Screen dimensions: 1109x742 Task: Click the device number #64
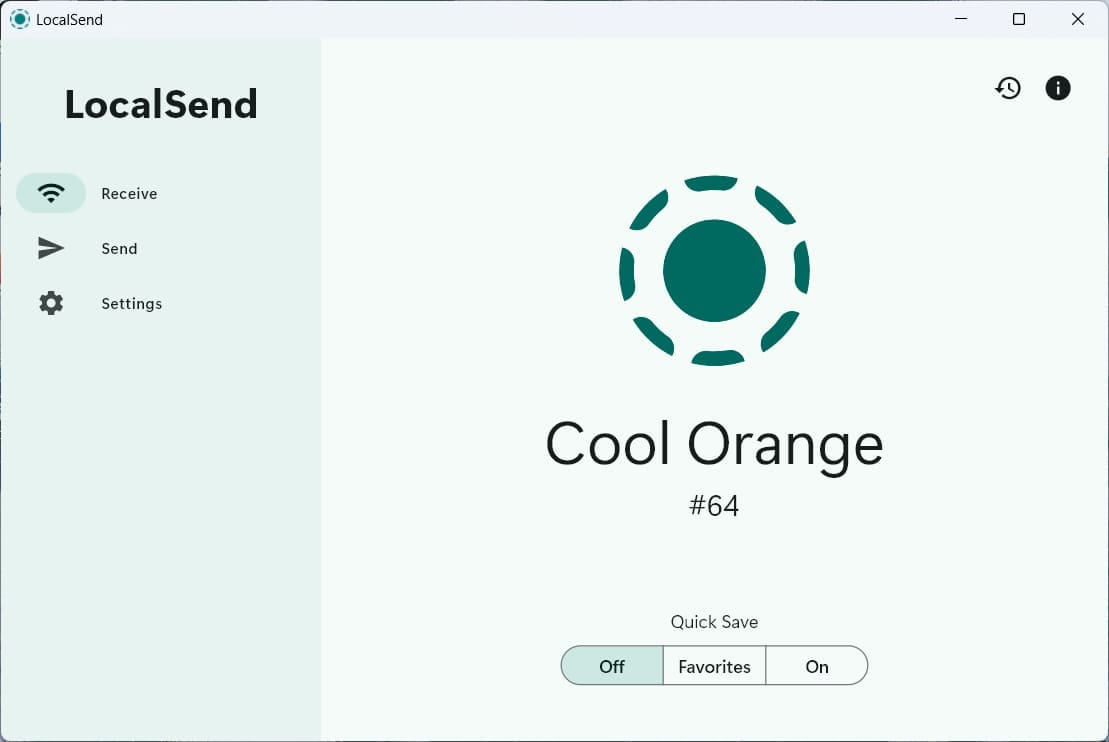point(714,506)
